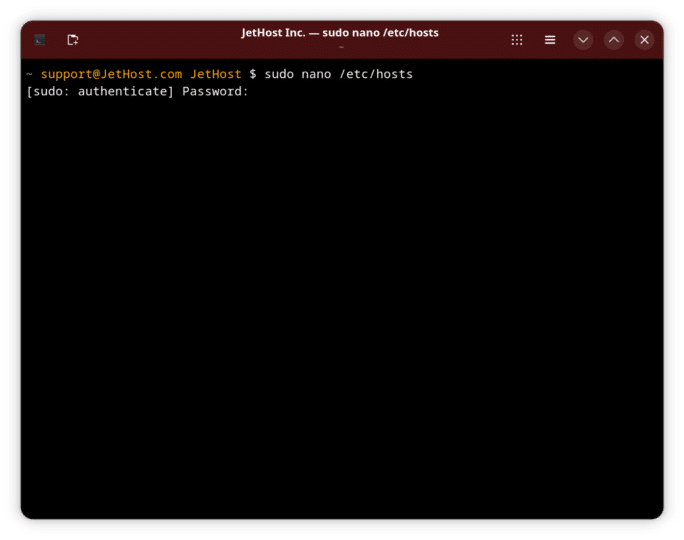Click the window title 'JetHost Inc. — sudo nano /etc/hosts'

point(340,33)
